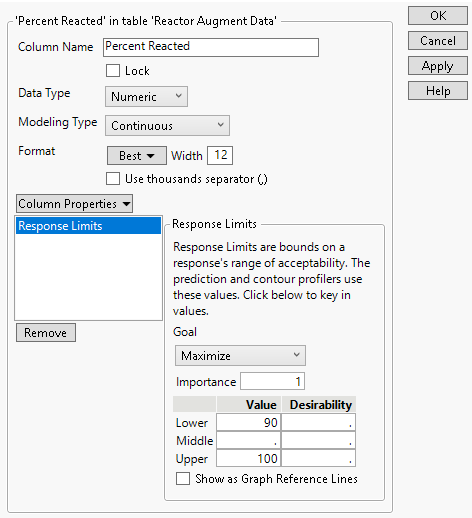Click the Lower value cell 90
The image size is (472, 518).
pyautogui.click(x=249, y=423)
